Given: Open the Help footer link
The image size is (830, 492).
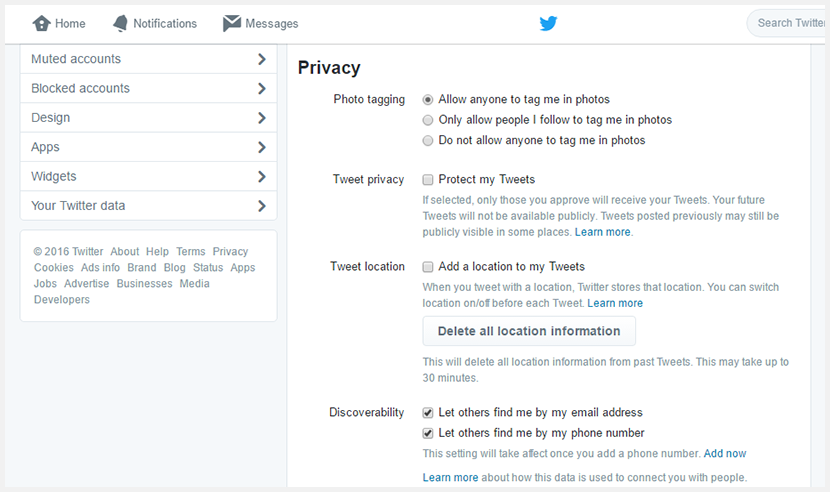Looking at the screenshot, I should (x=157, y=252).
